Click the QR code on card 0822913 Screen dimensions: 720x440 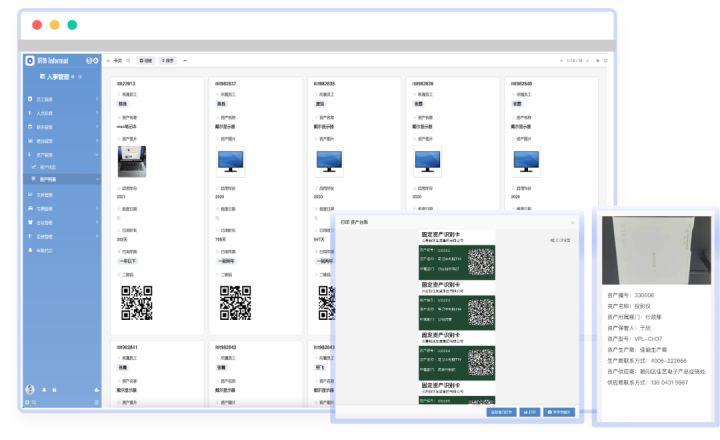136,301
